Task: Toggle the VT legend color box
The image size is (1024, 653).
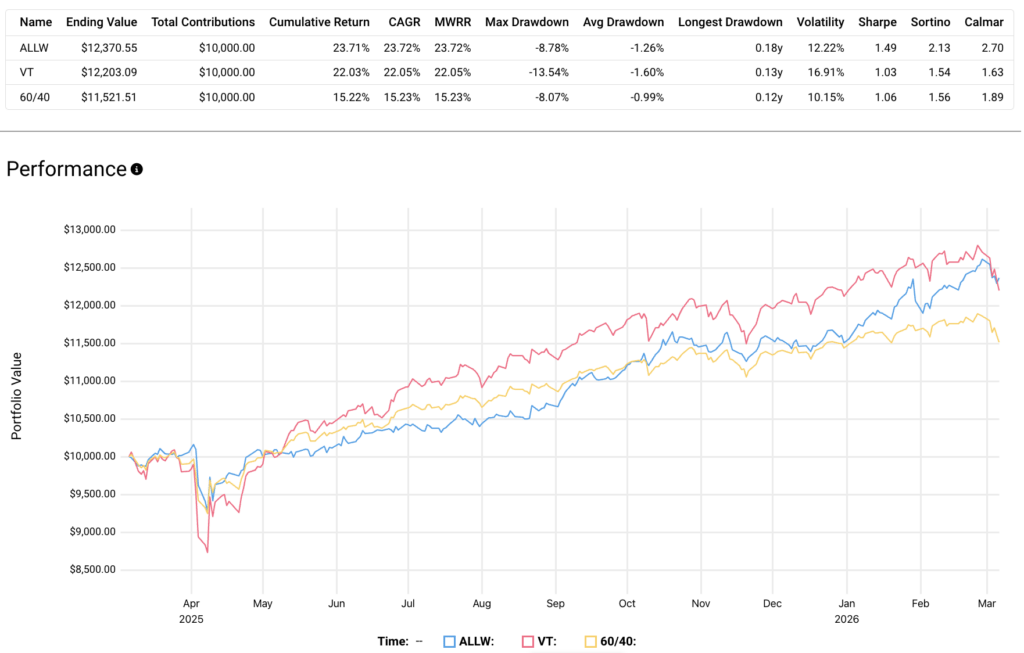Action: (528, 641)
